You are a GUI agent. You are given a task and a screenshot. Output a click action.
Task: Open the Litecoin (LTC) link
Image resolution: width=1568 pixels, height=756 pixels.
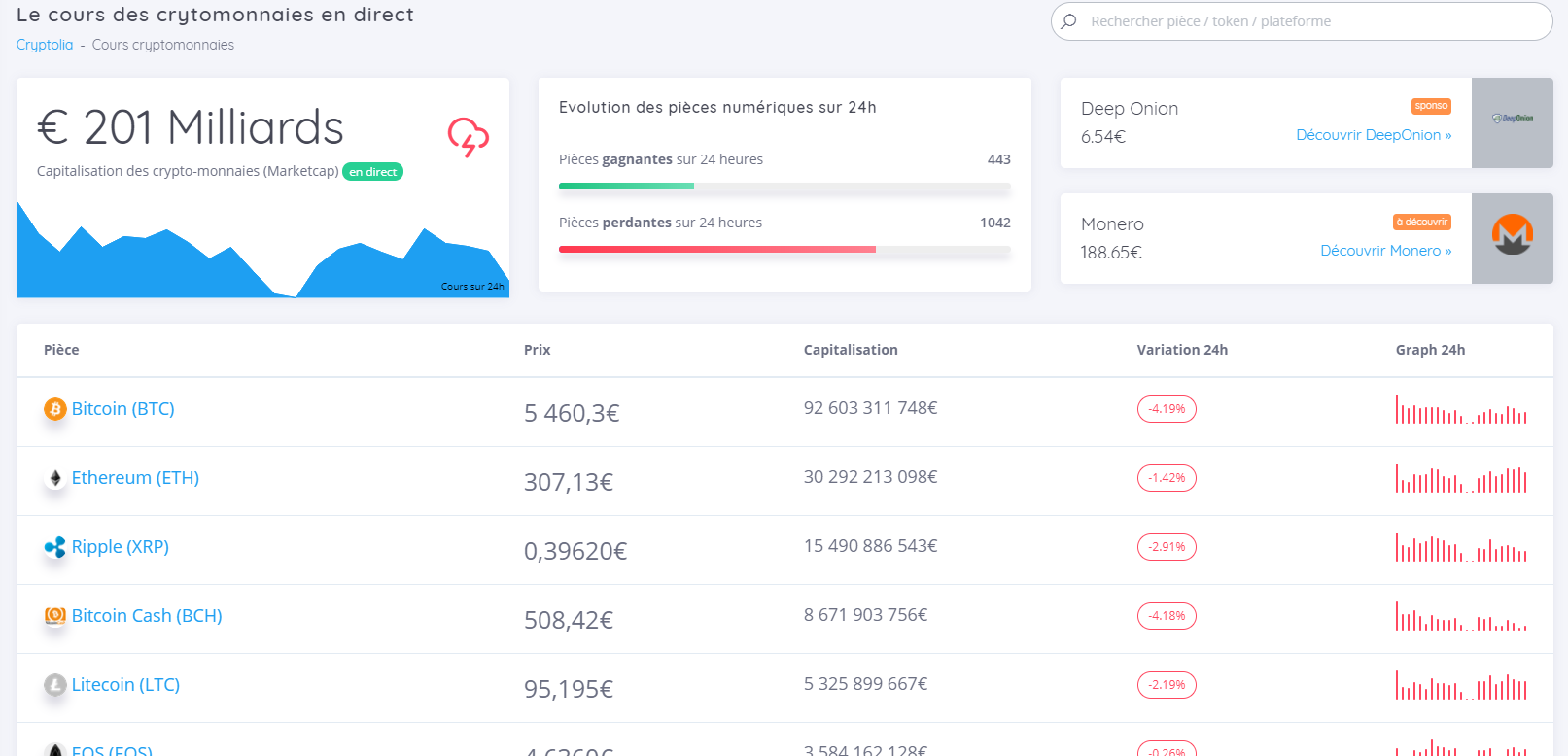[125, 685]
